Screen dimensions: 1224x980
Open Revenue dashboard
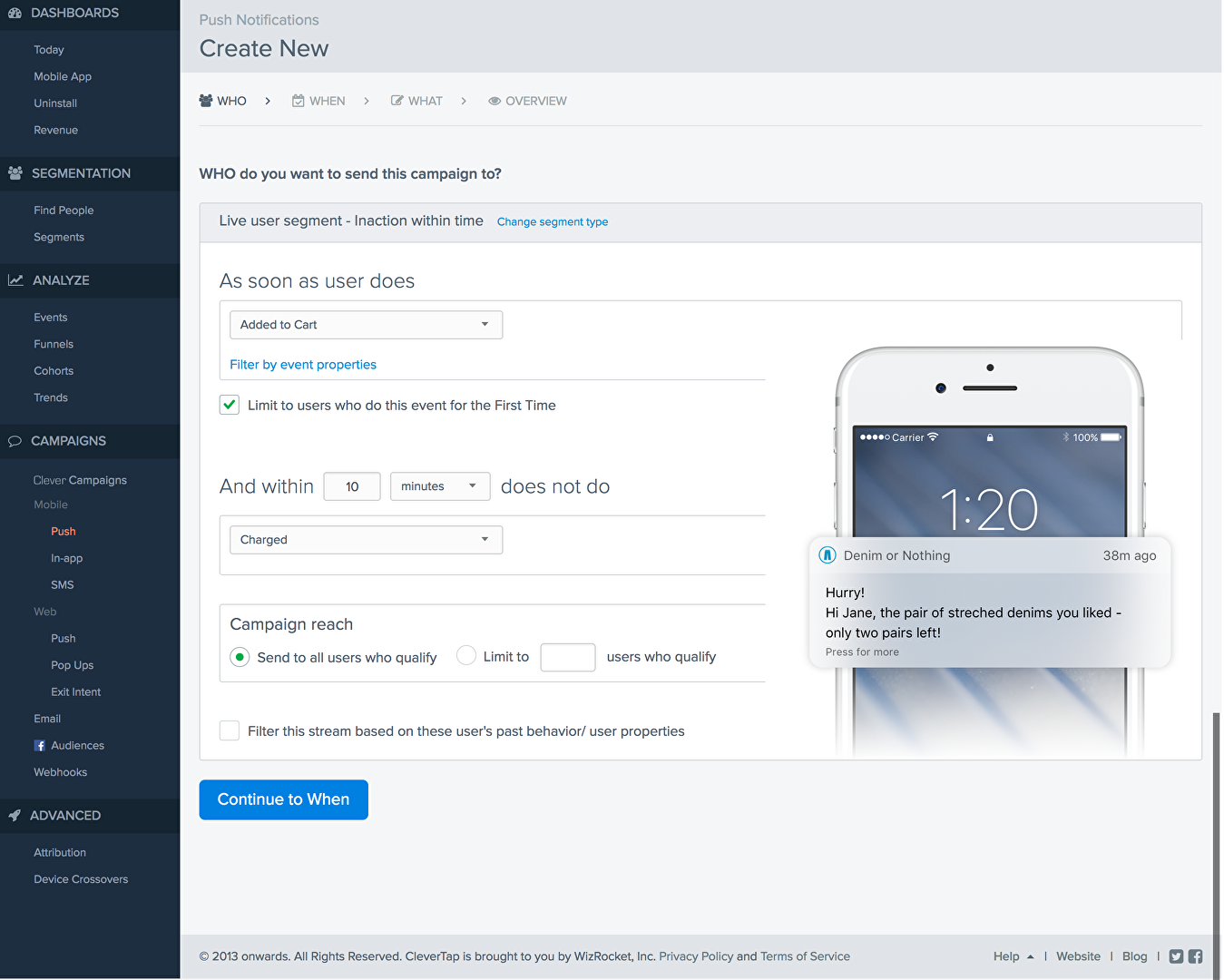(x=55, y=130)
